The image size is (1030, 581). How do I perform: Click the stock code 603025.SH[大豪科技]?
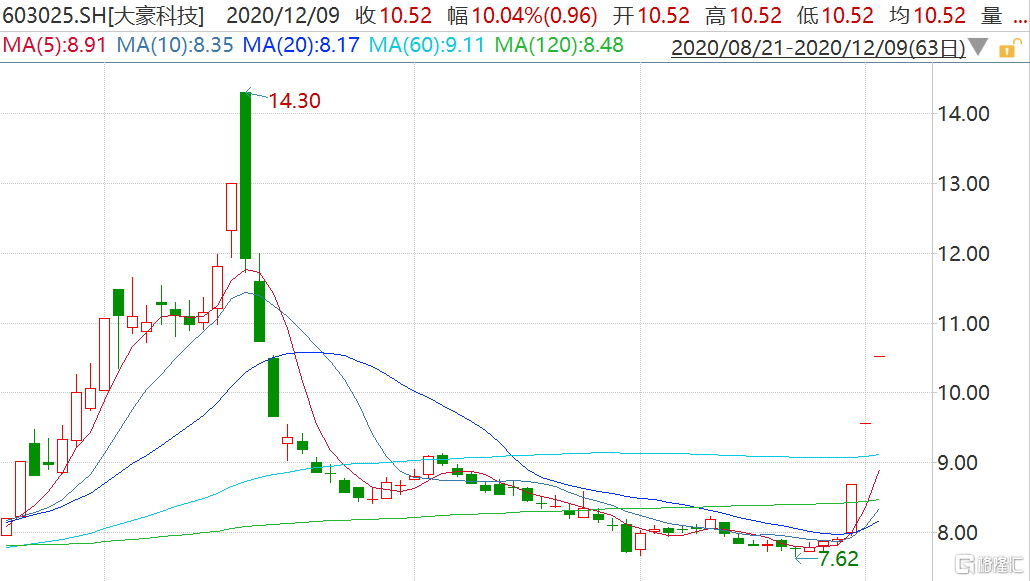point(103,16)
